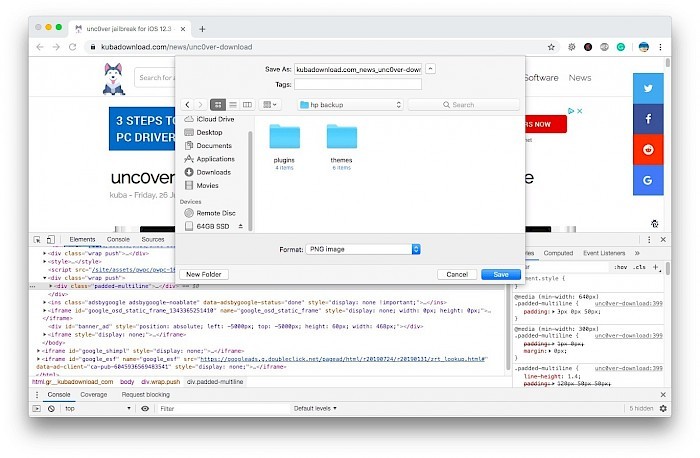This screenshot has width=700, height=458.
Task: Click the Save button
Action: pos(501,275)
